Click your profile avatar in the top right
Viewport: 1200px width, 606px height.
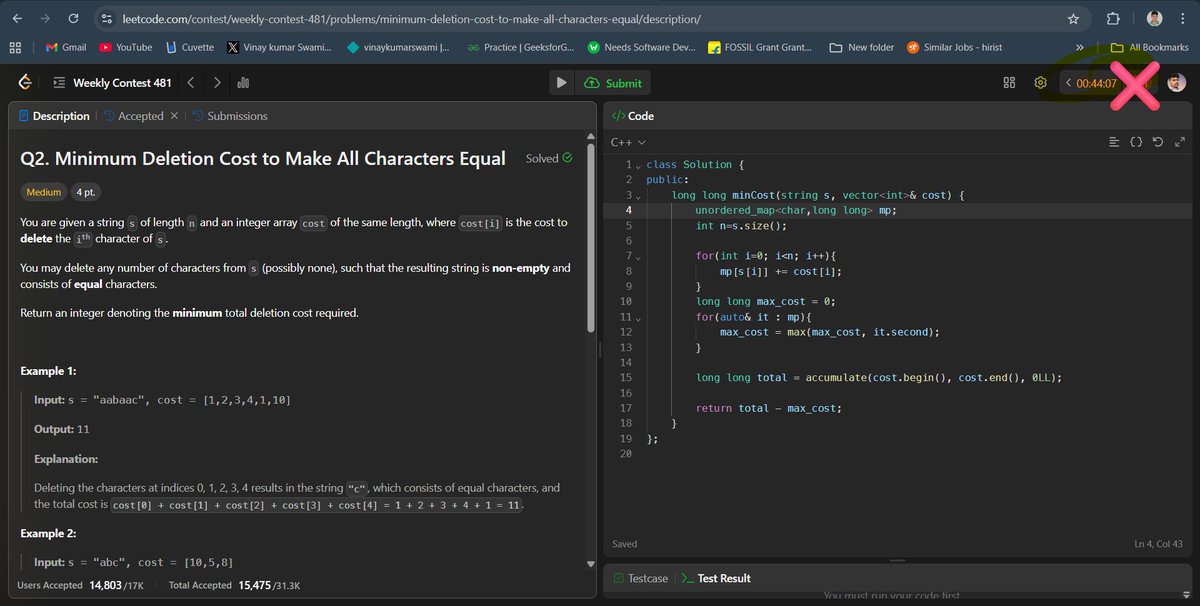[x=1176, y=82]
